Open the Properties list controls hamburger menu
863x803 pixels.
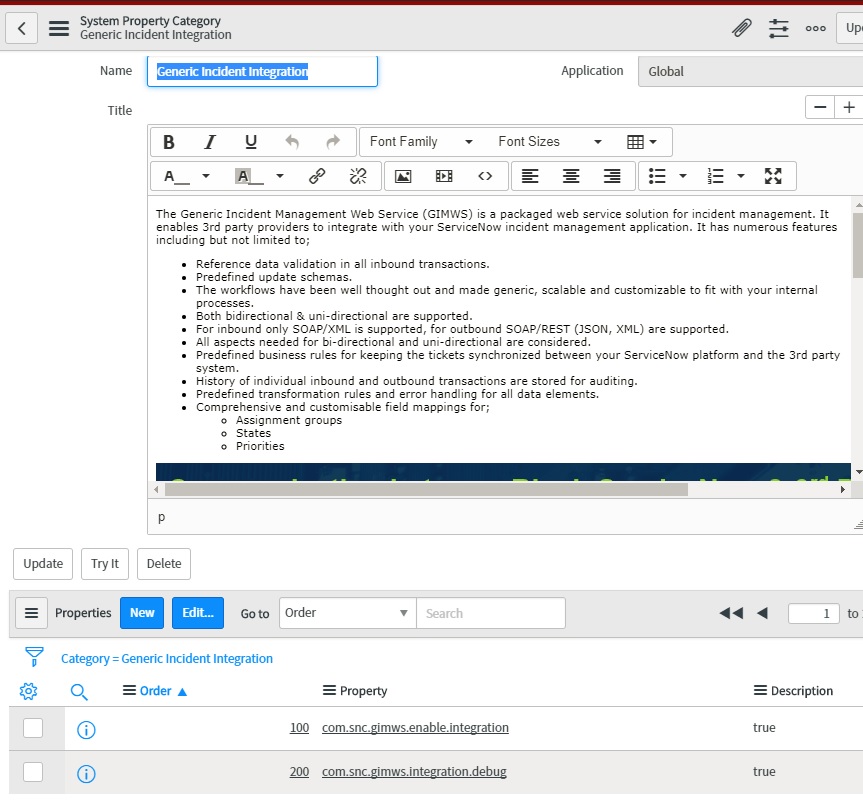pos(31,613)
